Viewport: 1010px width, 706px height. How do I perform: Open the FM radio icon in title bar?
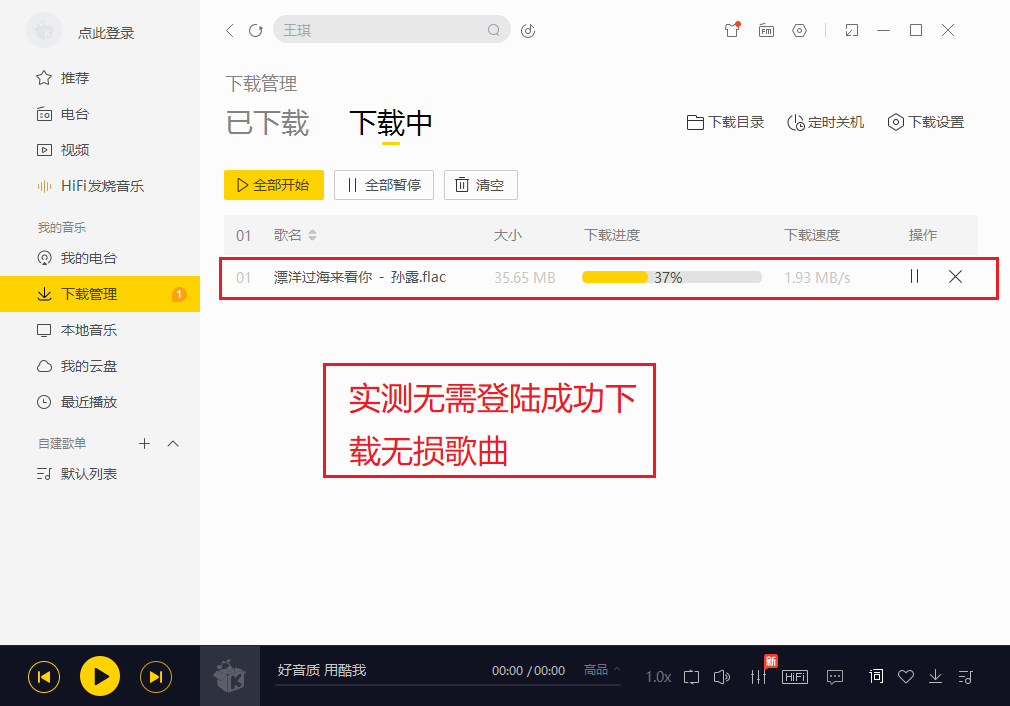pos(766,30)
